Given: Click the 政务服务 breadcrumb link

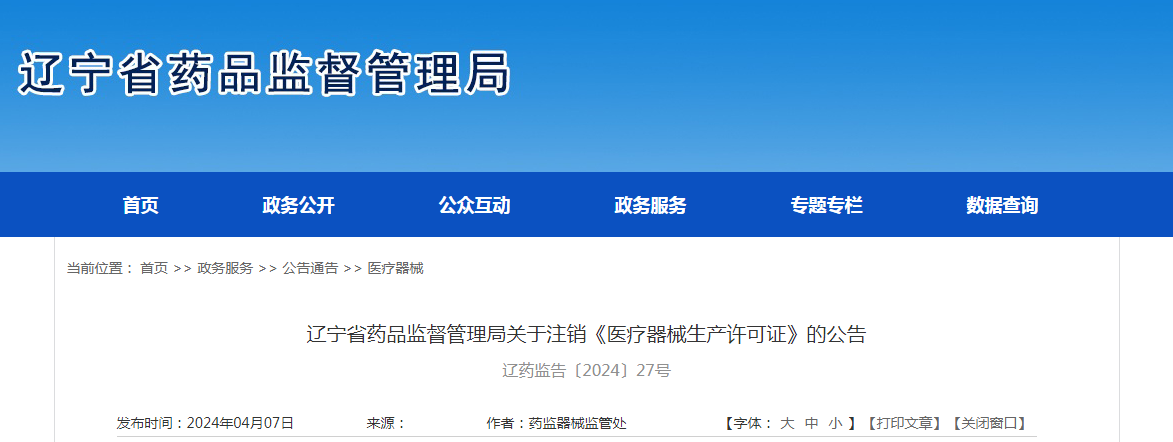Looking at the screenshot, I should [225, 268].
